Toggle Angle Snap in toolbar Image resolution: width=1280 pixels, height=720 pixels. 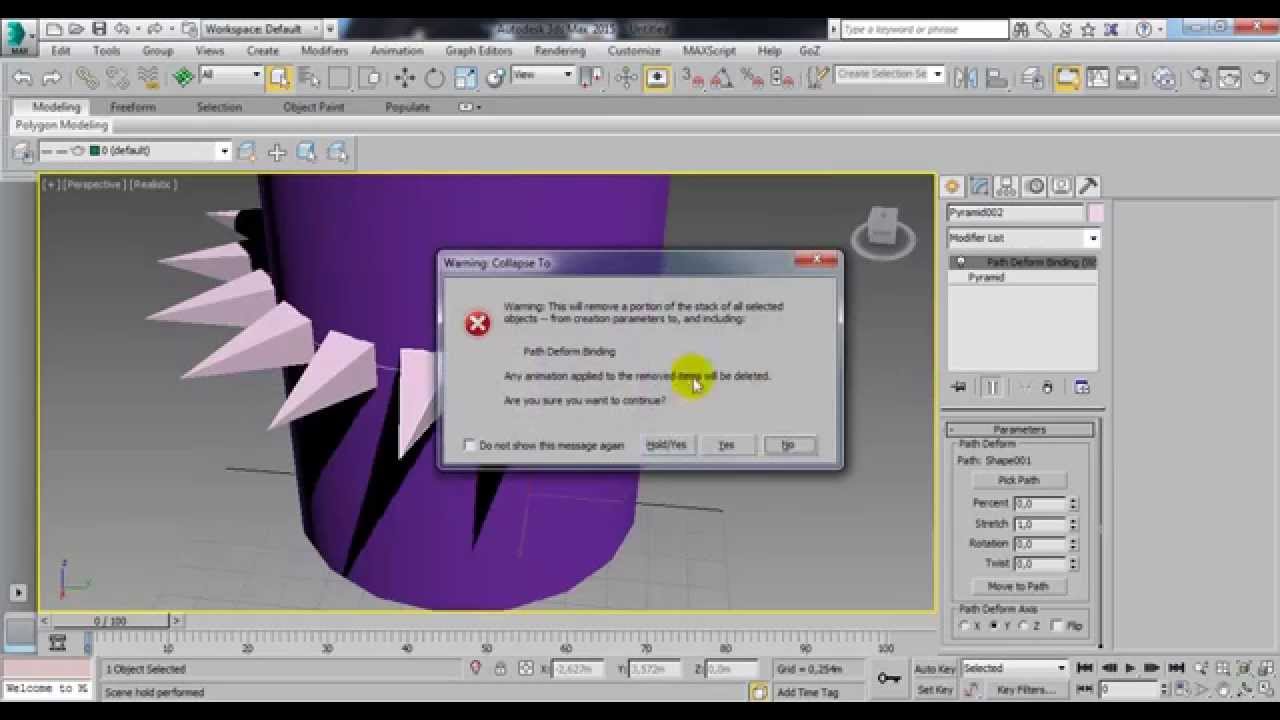[722, 77]
